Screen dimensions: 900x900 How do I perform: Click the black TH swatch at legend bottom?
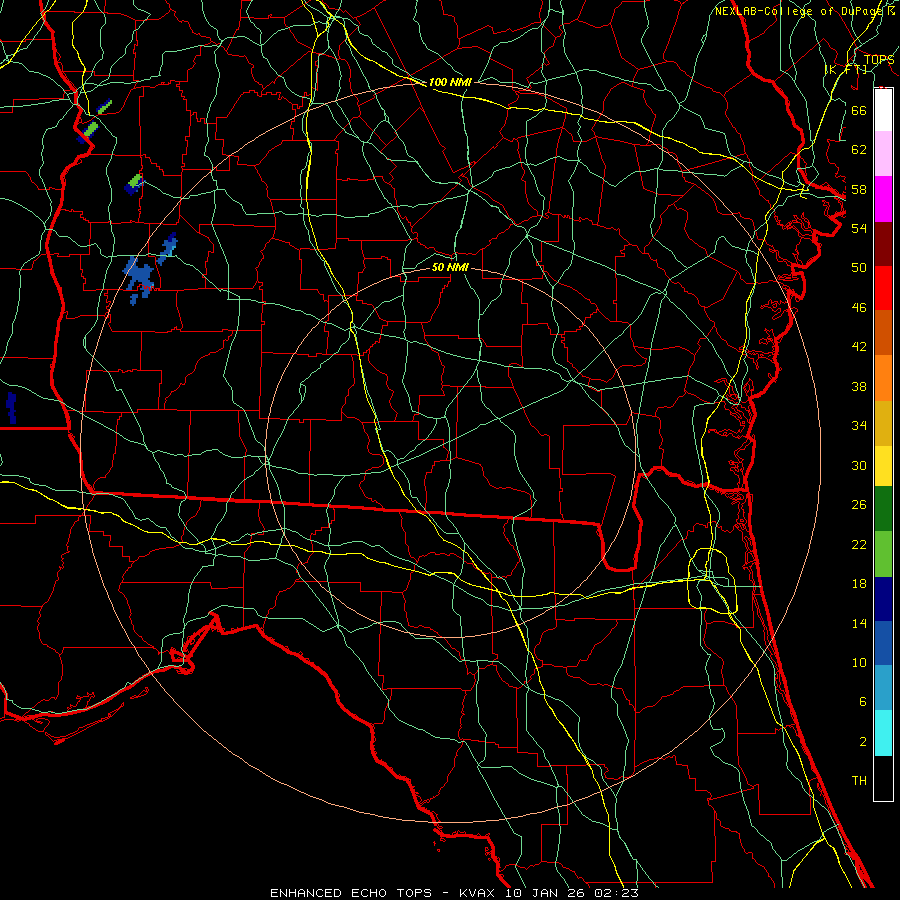pyautogui.click(x=883, y=778)
